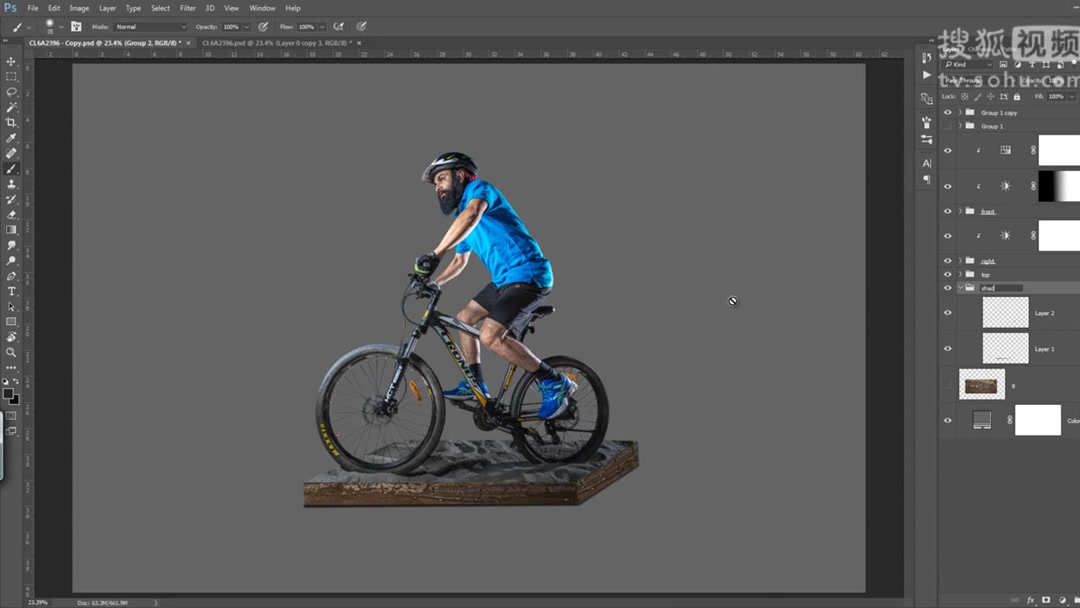1080x608 pixels.
Task: Expand the front group
Action: click(960, 211)
